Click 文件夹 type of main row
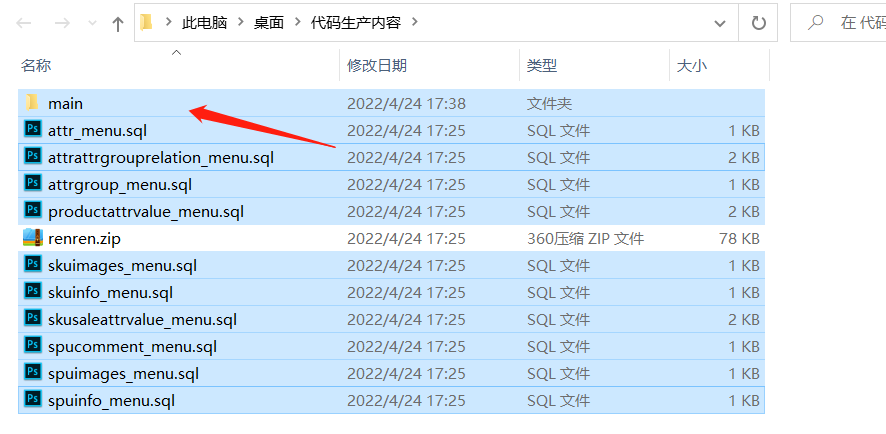The image size is (886, 434). [x=550, y=104]
